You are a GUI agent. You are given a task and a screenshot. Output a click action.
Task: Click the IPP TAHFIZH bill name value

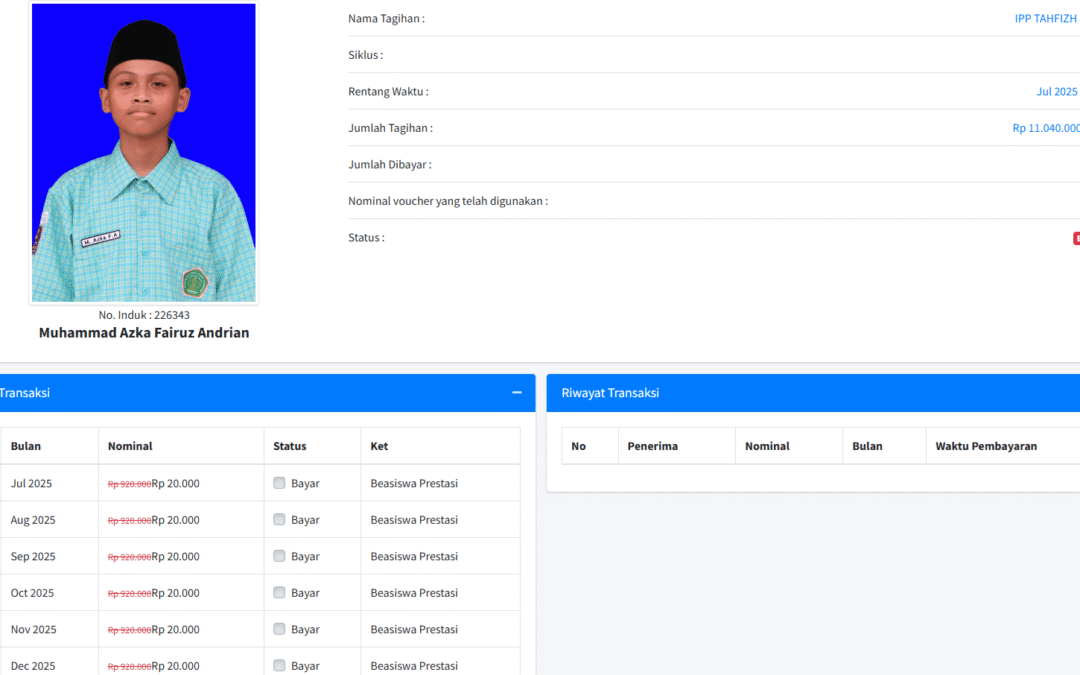pos(1045,19)
